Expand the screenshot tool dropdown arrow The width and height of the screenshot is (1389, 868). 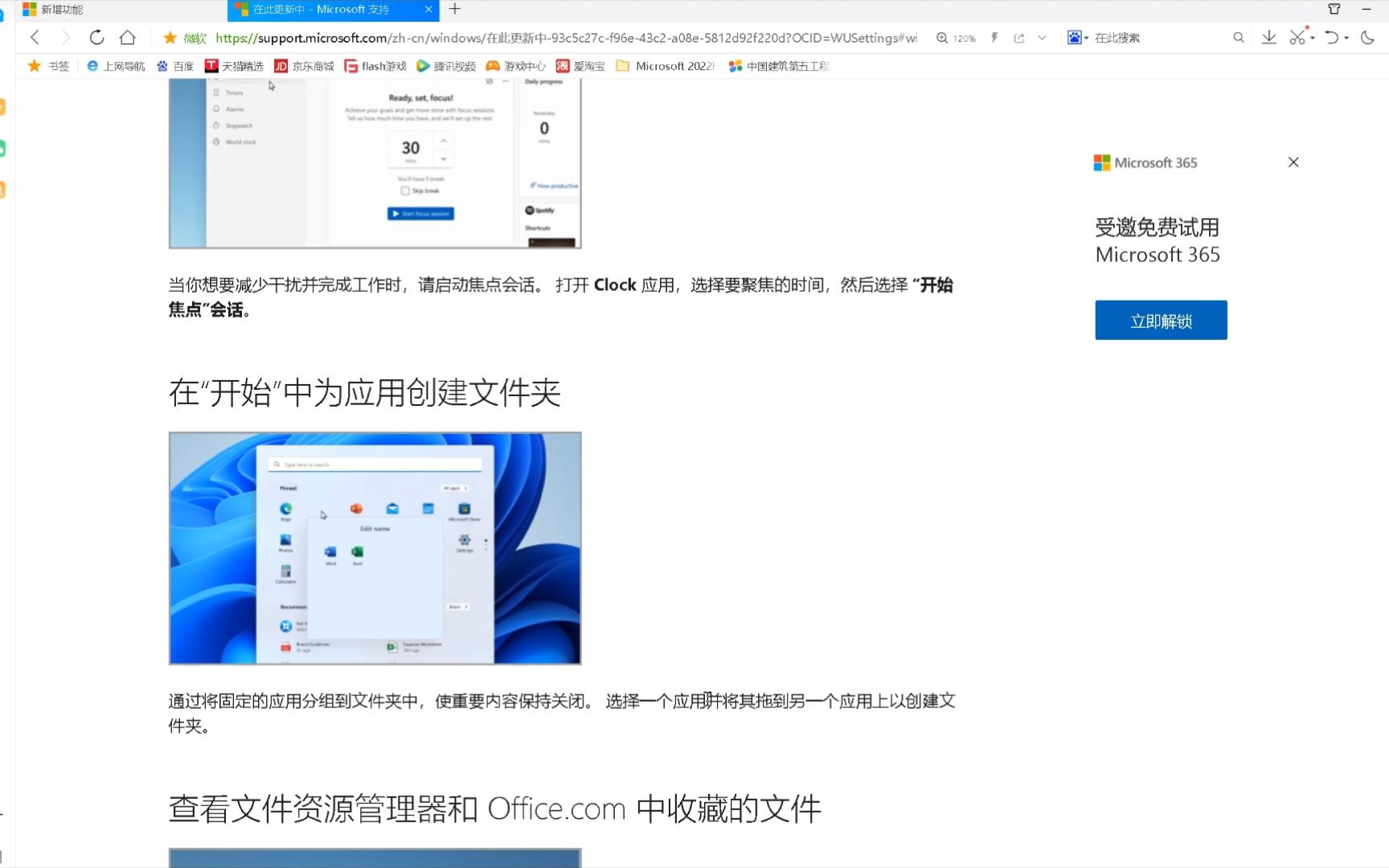click(x=1313, y=38)
